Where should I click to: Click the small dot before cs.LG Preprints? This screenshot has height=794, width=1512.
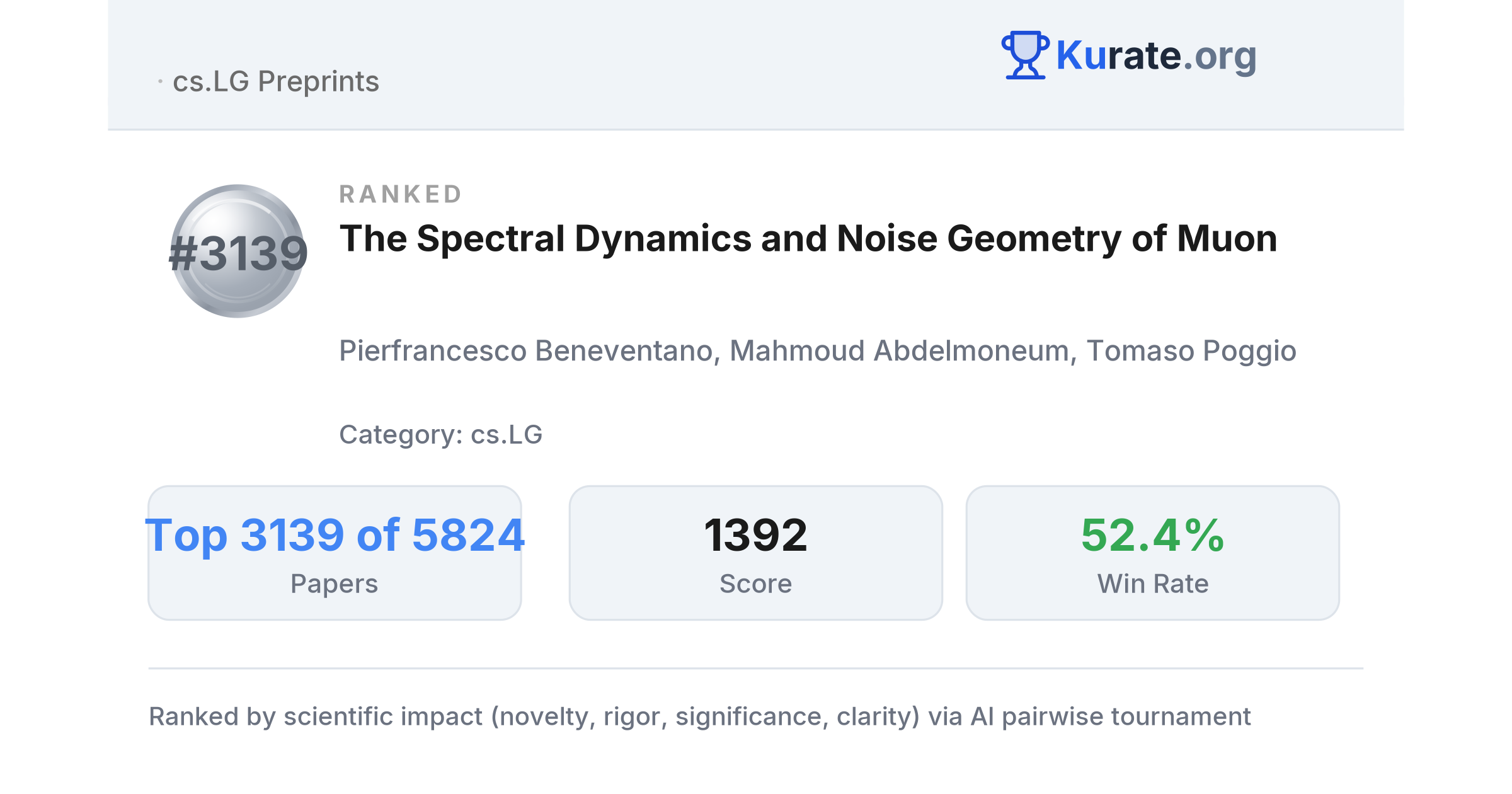(x=161, y=81)
